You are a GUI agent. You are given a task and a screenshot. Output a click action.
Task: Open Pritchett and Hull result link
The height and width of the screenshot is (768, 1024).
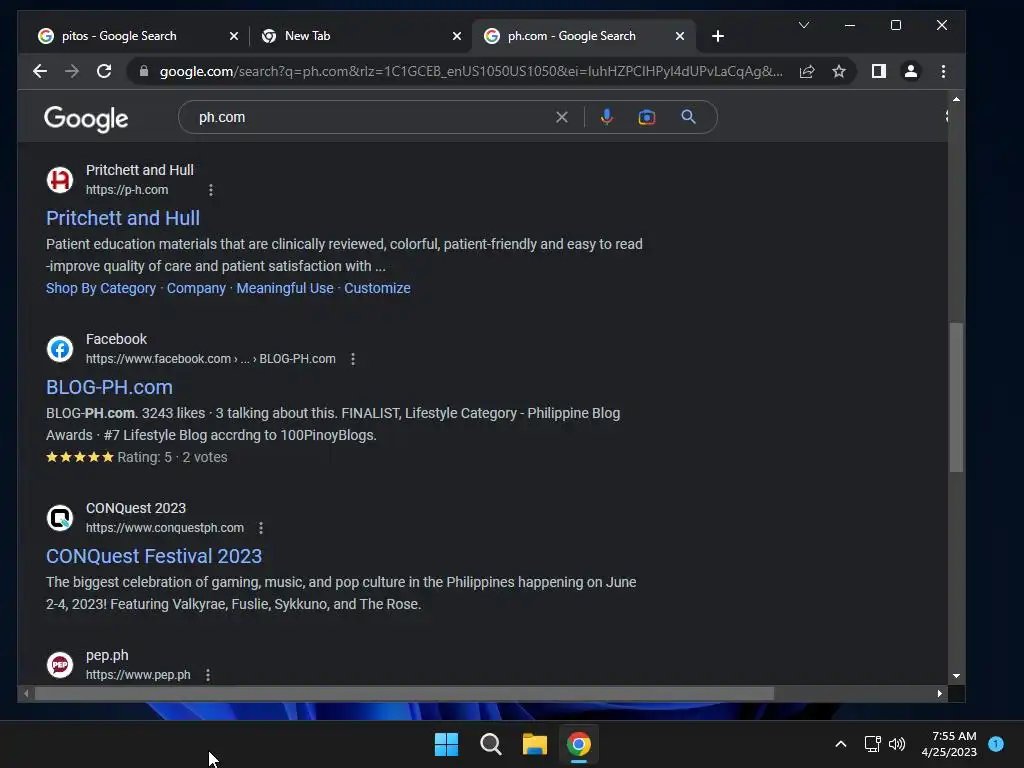pos(123,218)
